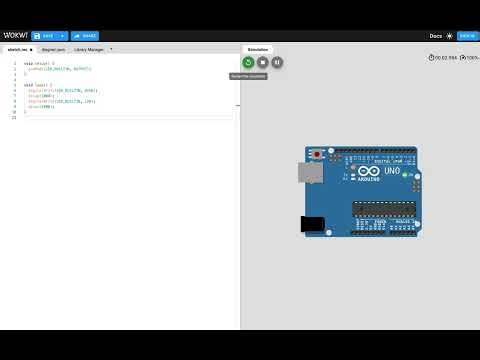Click the digitalWrite line 8 in editor
The height and width of the screenshot is (360, 480).
click(62, 101)
